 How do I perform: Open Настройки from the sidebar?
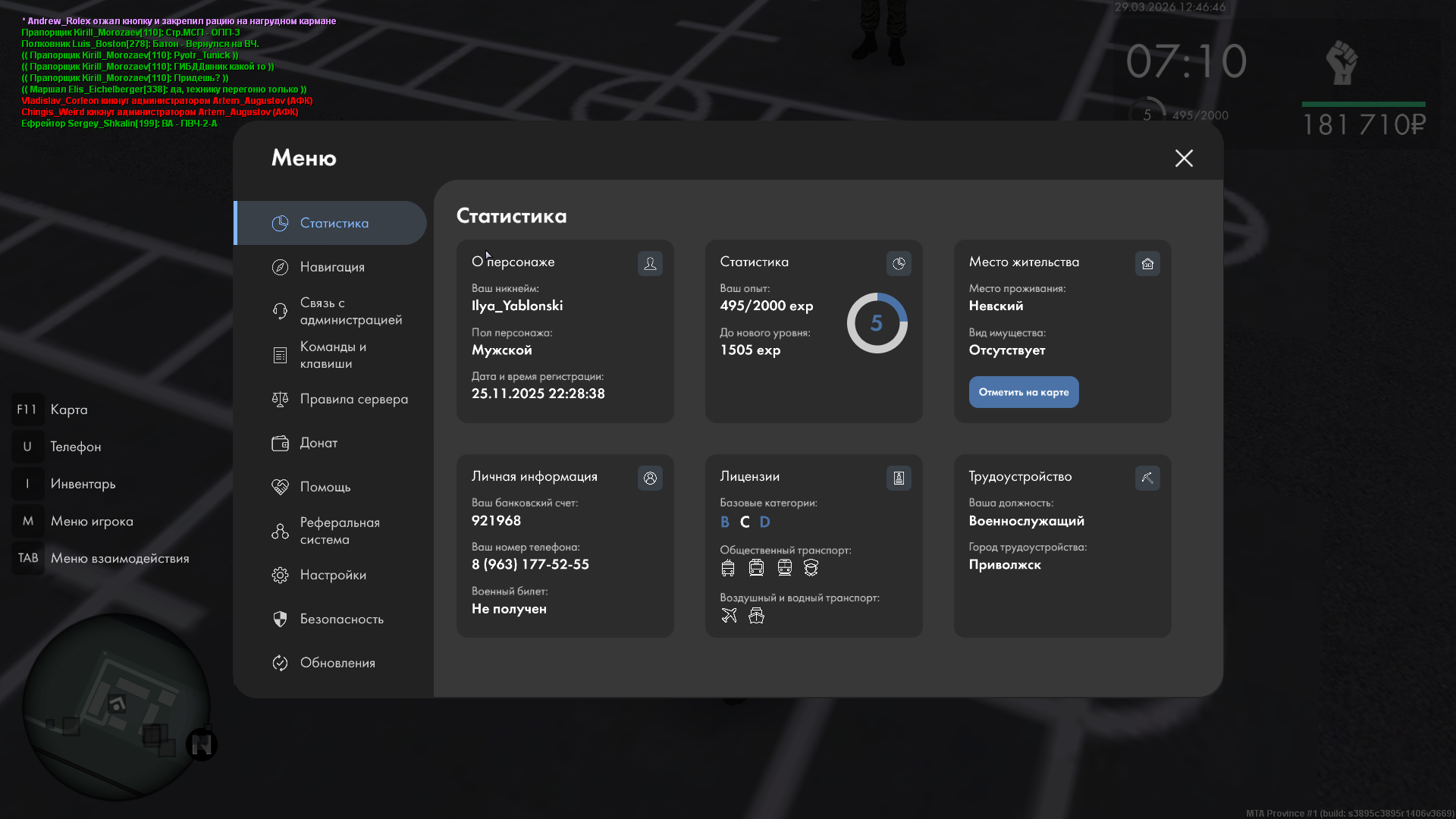click(332, 575)
